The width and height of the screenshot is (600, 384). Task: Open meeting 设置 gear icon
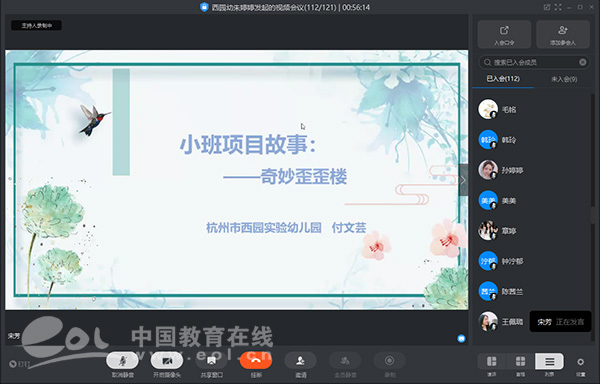coord(580,362)
